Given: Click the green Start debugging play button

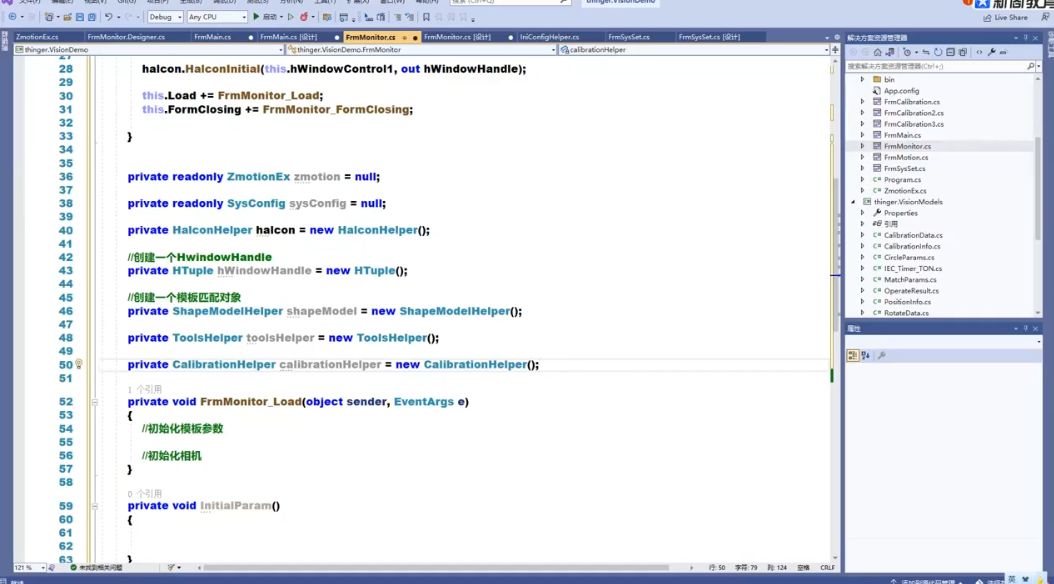Looking at the screenshot, I should click(x=257, y=17).
